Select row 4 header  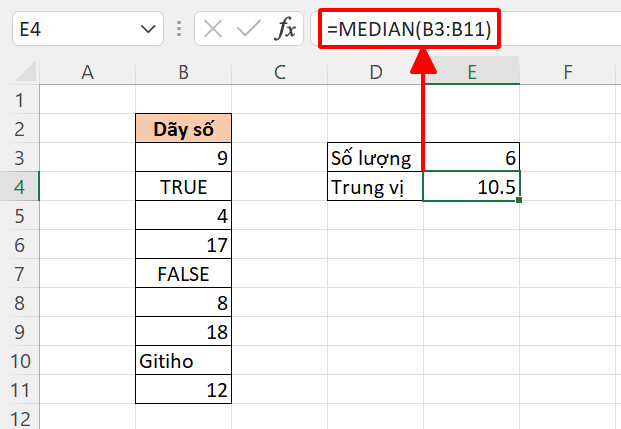pyautogui.click(x=19, y=187)
